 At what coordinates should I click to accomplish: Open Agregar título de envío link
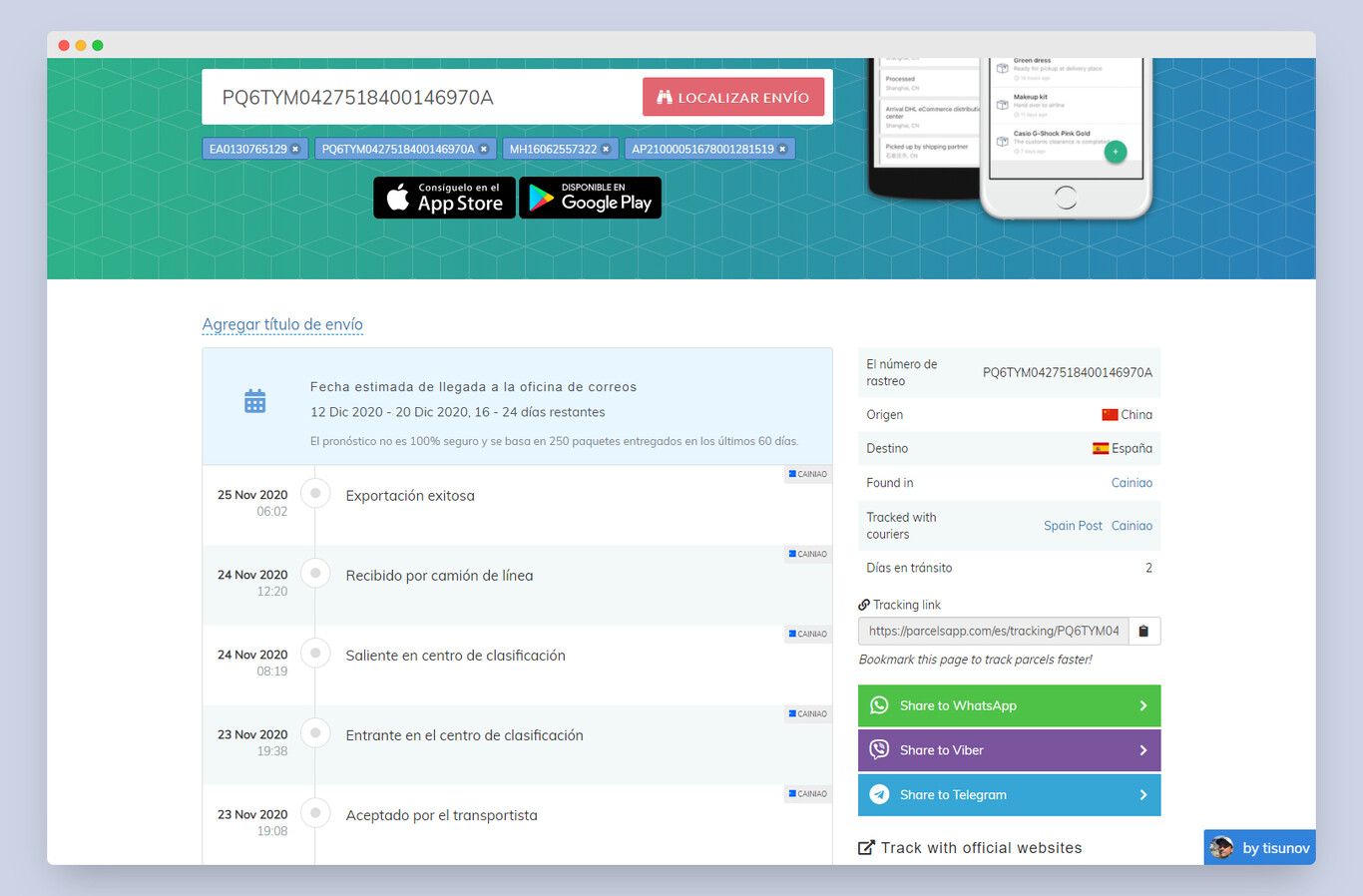pyautogui.click(x=282, y=324)
